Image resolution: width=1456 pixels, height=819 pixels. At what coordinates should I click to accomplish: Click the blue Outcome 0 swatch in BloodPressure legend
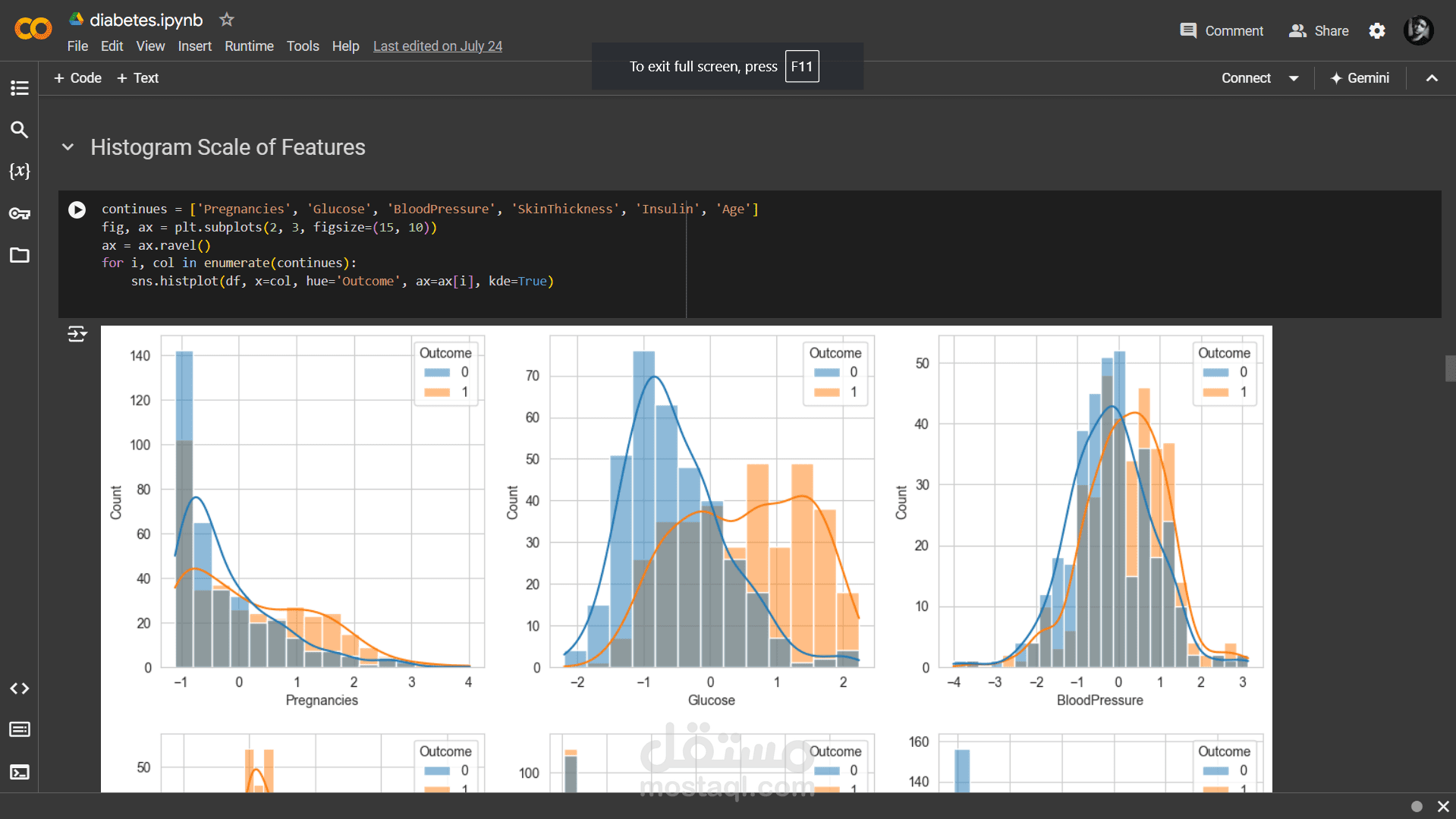coord(1215,373)
